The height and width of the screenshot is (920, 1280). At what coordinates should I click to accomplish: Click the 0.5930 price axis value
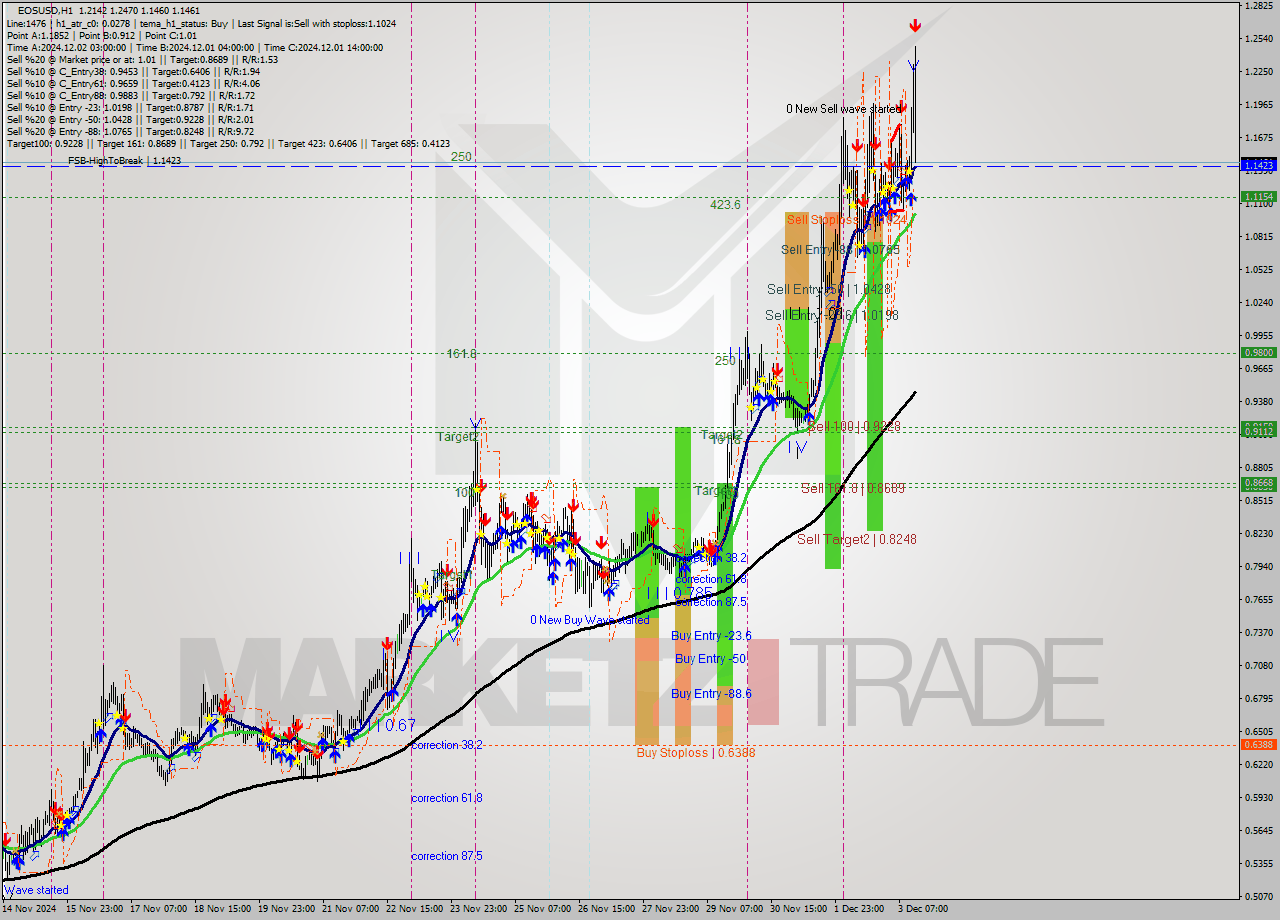1258,798
